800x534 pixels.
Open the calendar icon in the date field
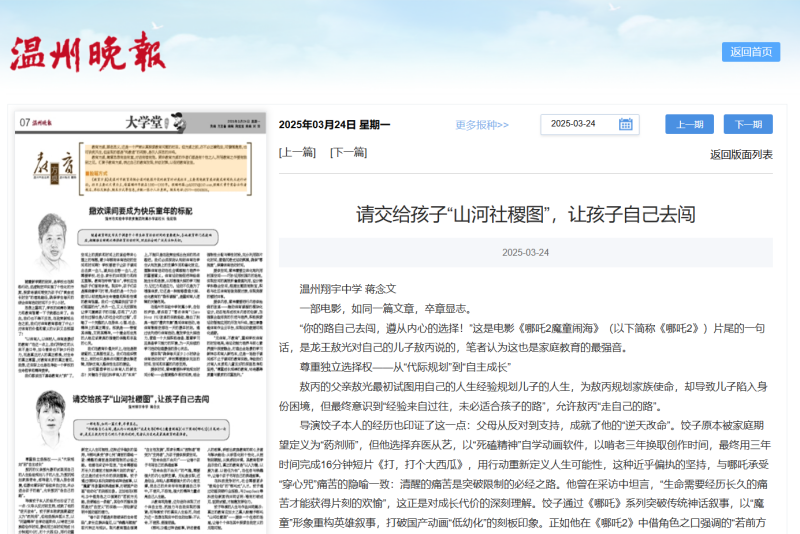tap(625, 124)
